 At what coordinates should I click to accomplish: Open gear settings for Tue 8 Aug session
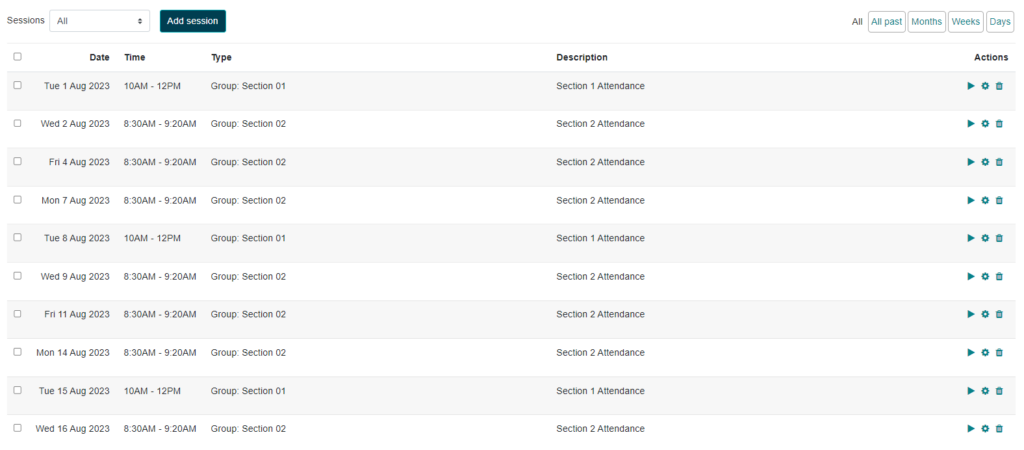click(985, 238)
